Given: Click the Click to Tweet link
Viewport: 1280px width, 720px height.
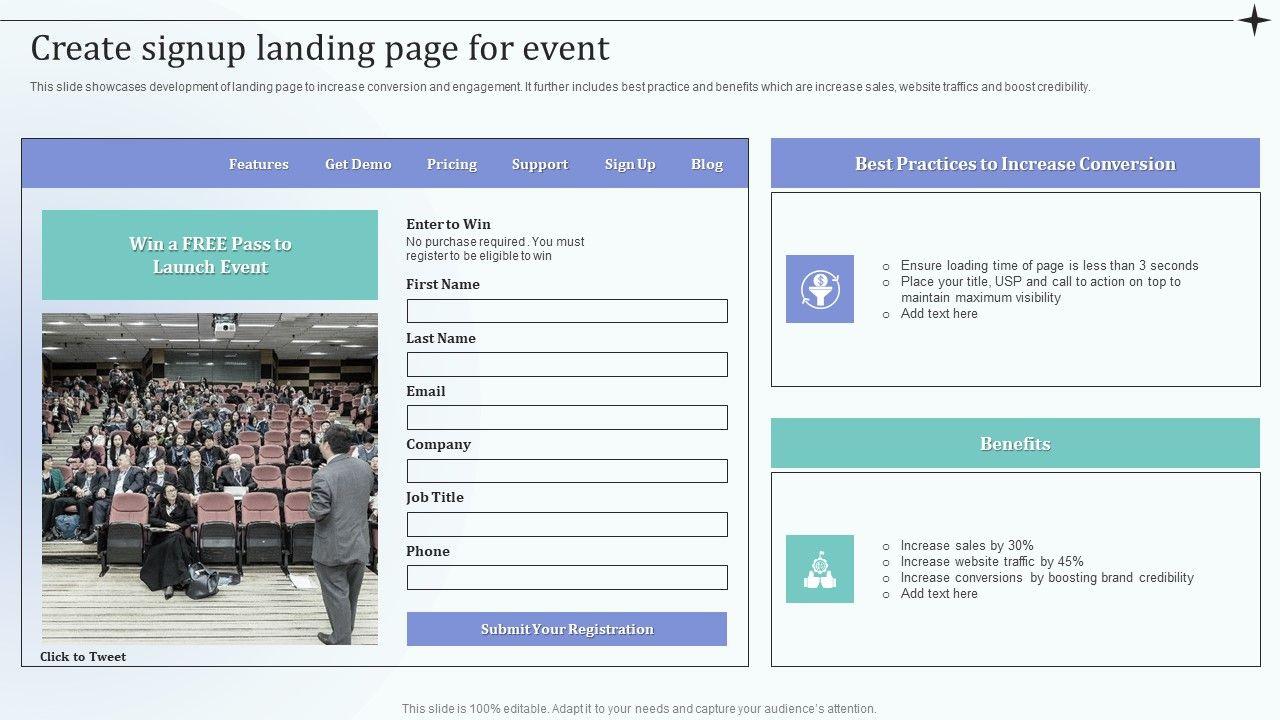Looking at the screenshot, I should (x=83, y=657).
